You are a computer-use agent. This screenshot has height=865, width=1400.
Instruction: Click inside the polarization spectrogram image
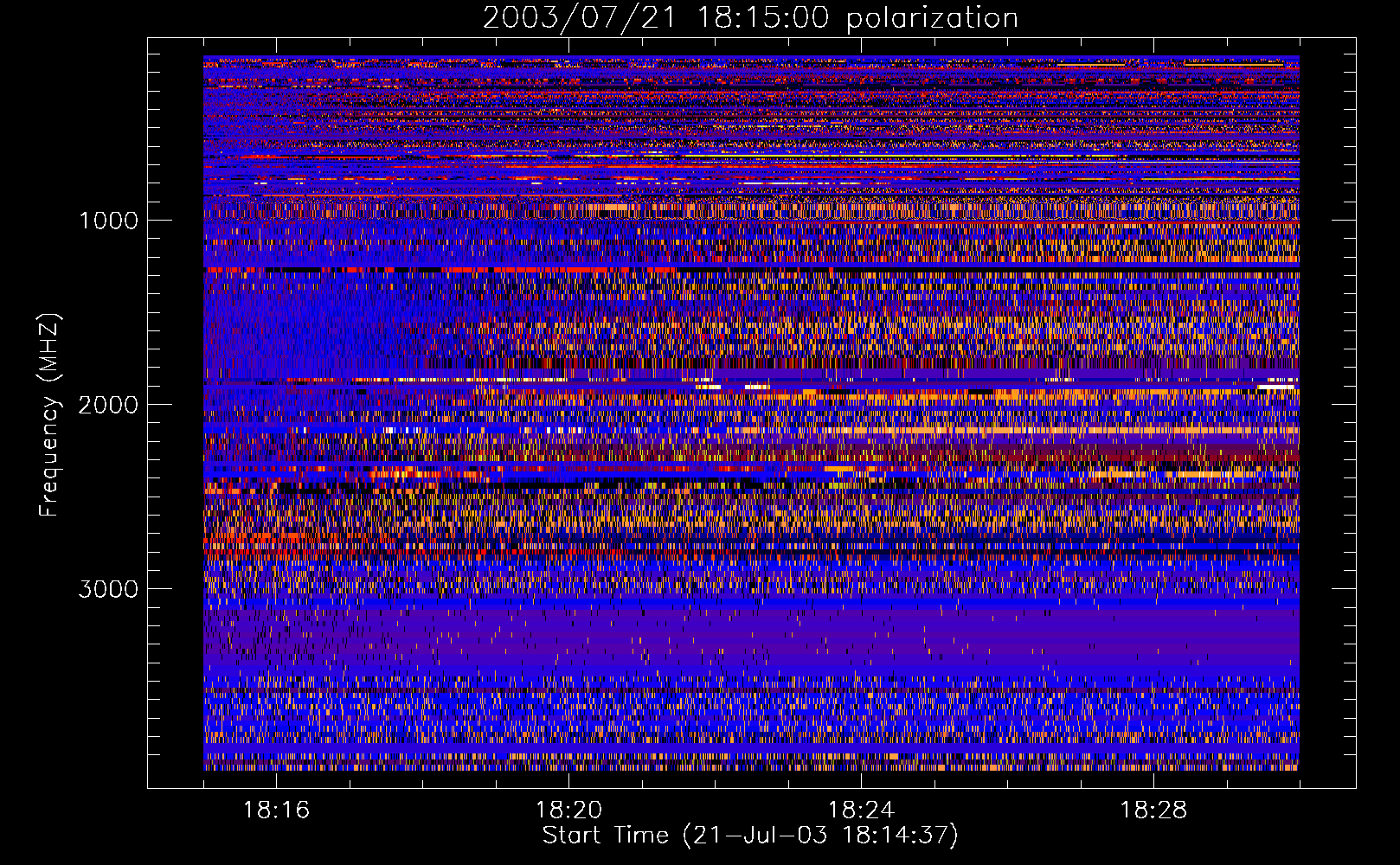(x=751, y=413)
